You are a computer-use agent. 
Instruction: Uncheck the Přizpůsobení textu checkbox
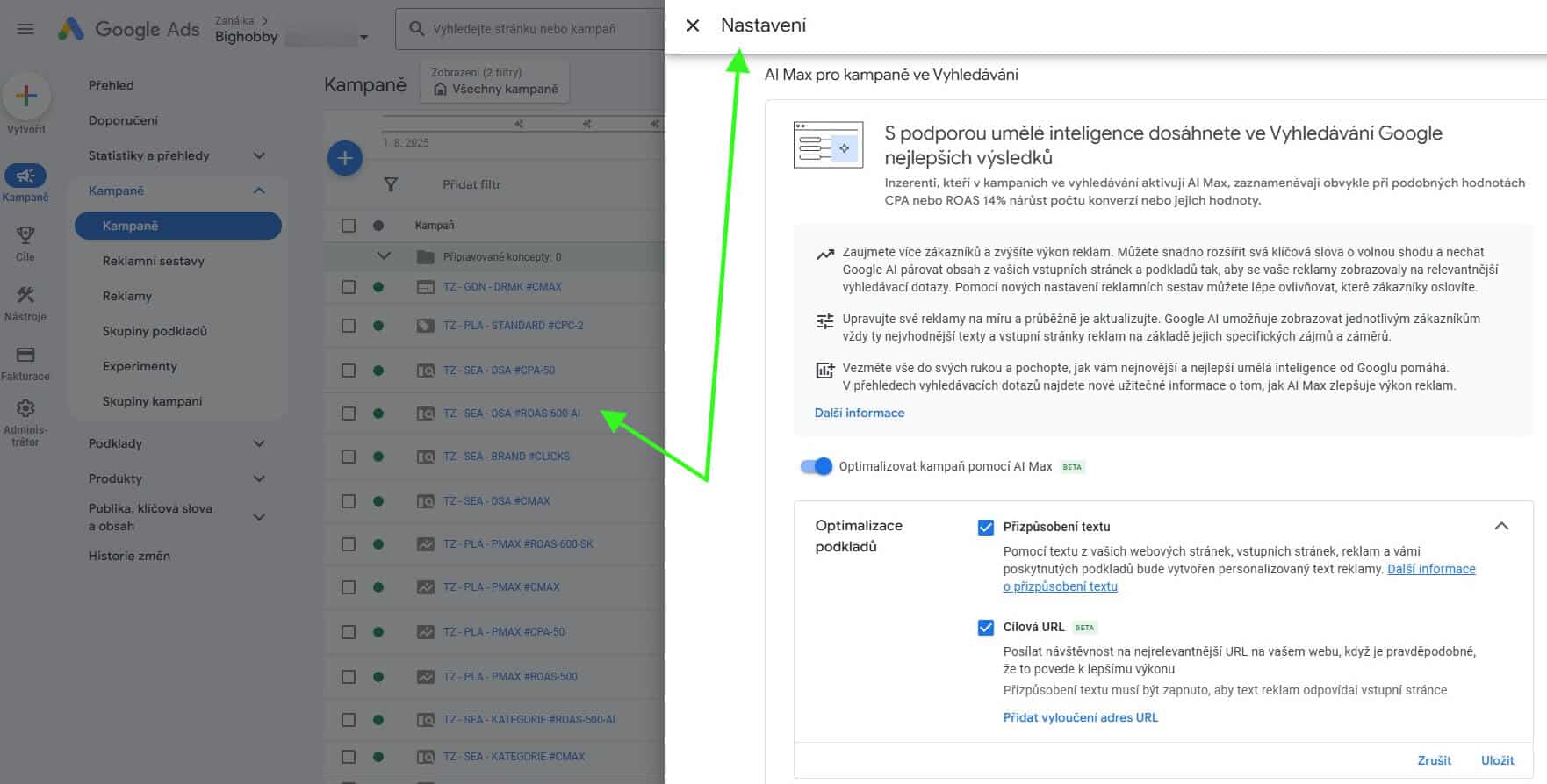click(x=985, y=527)
